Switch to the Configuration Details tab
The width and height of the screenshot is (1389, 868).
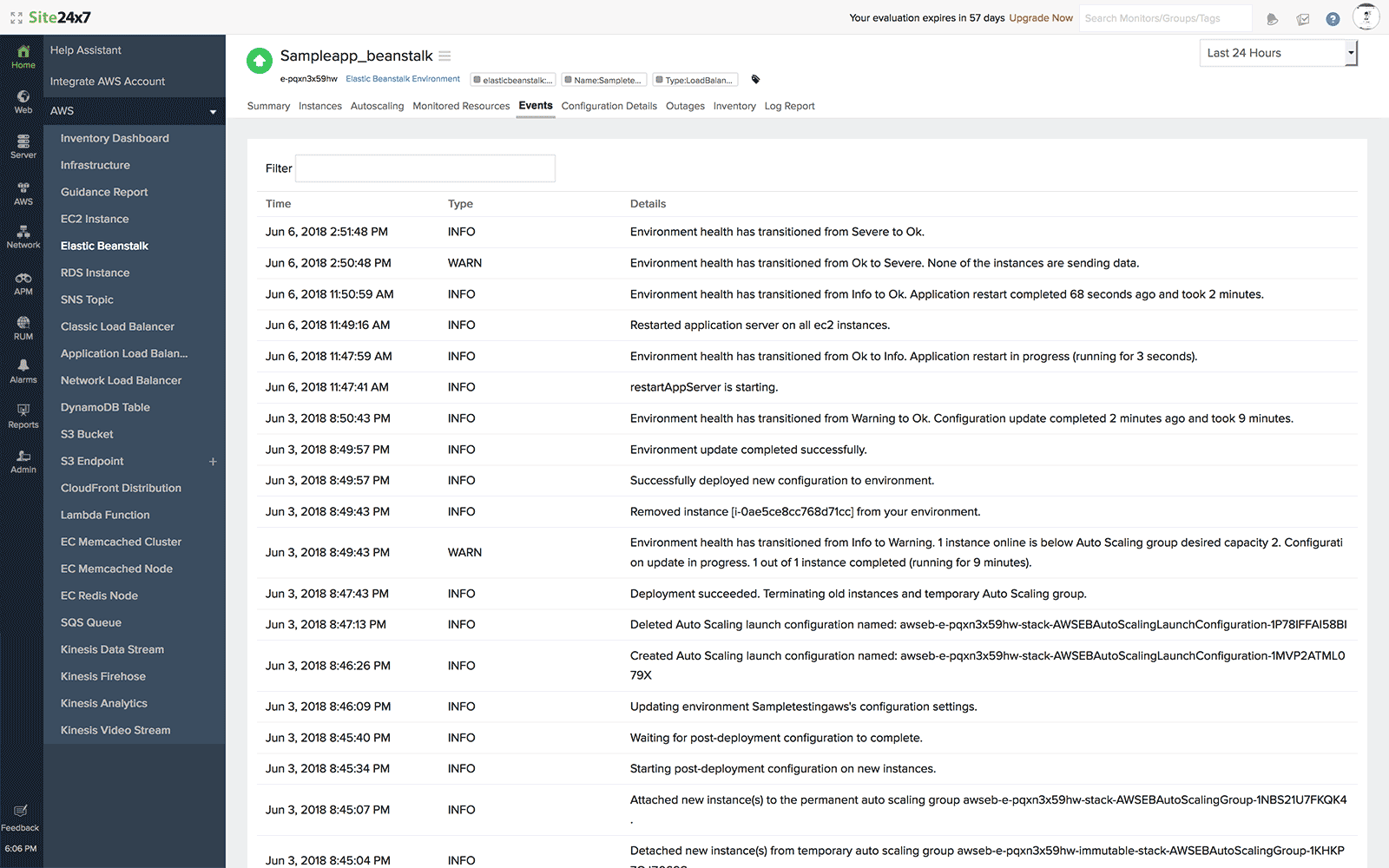609,106
